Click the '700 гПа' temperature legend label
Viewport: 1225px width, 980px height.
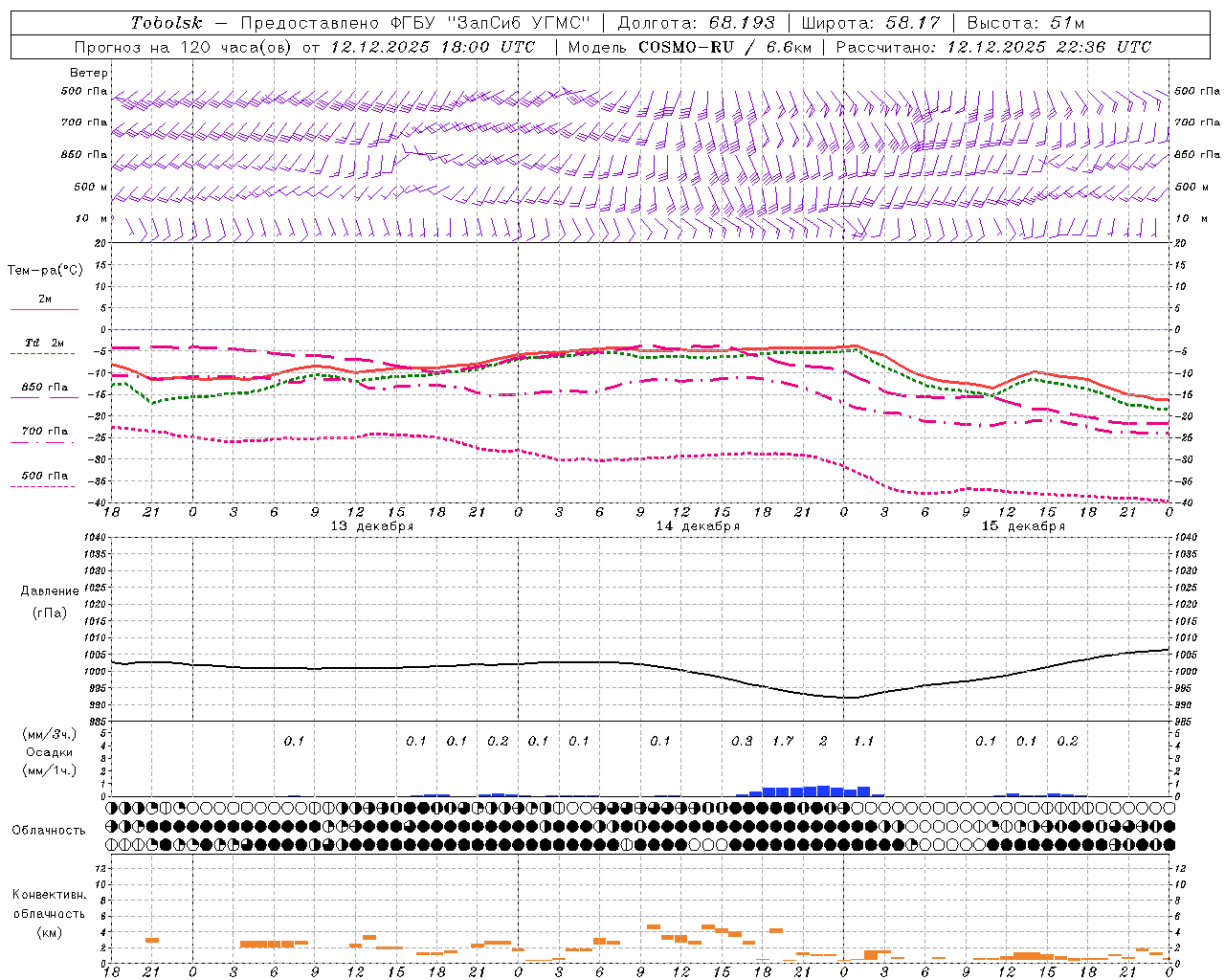tap(45, 432)
